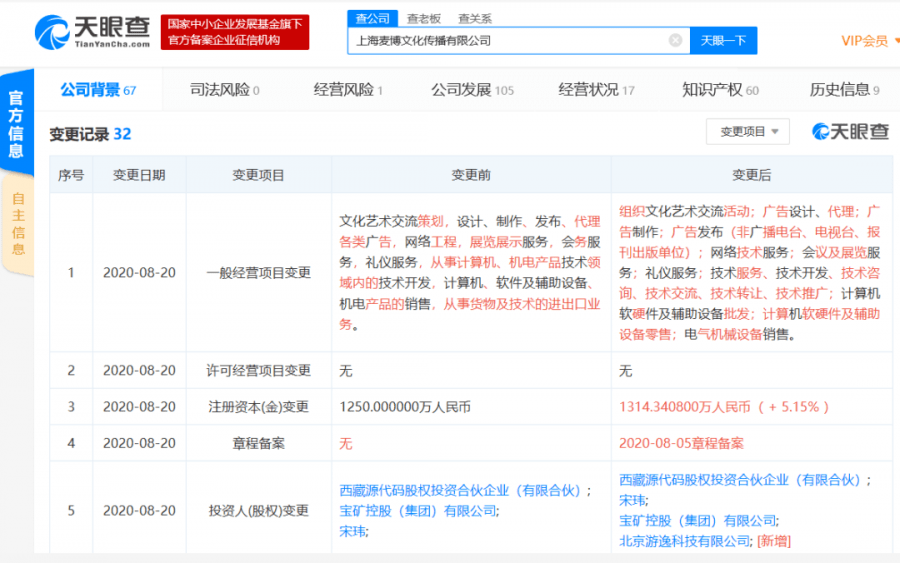Screen dimensions: 900x563
Task: Open the 宋玮 link in the 变更前 column
Action: 352,531
